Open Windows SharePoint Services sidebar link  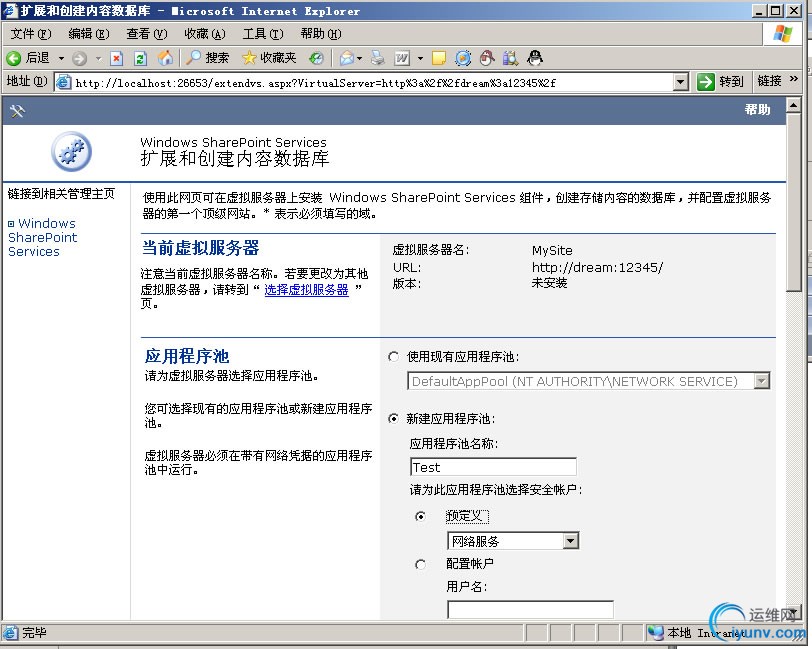42,237
